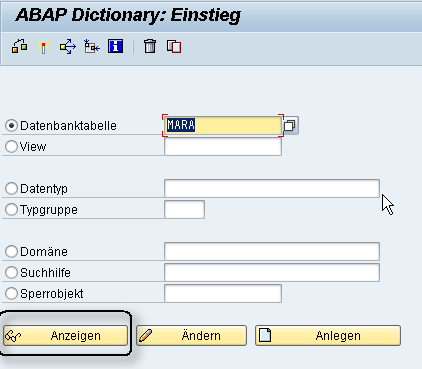
Task: Select the Datentyp radio button
Action: coord(11,188)
